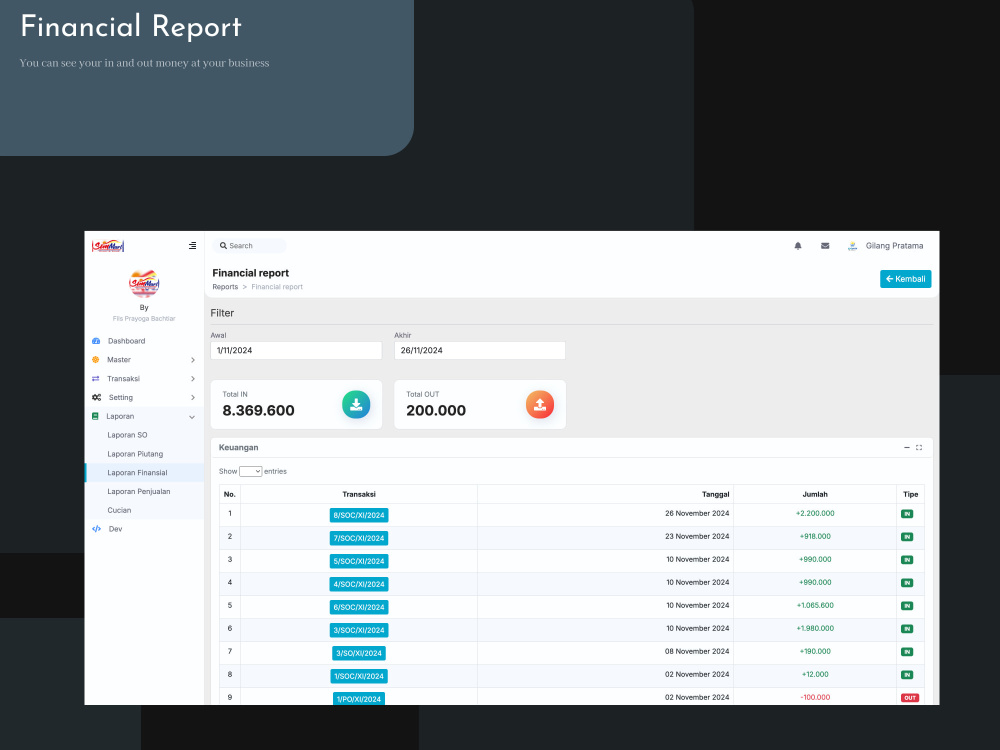Select Laporan Finansial menu item
Viewport: 1000px width, 750px height.
pyautogui.click(x=144, y=473)
